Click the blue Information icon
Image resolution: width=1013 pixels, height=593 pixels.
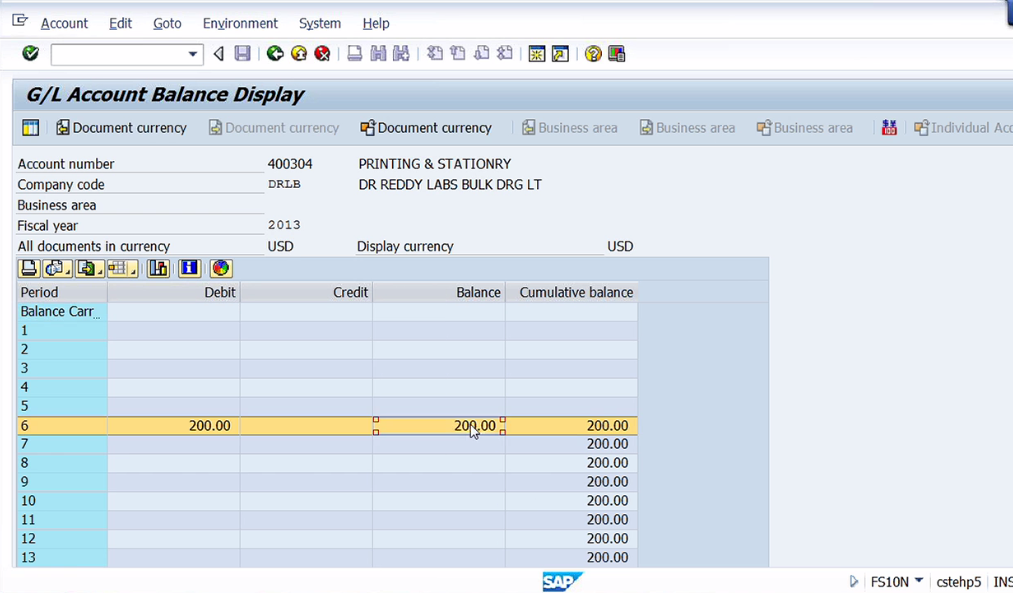tap(189, 268)
